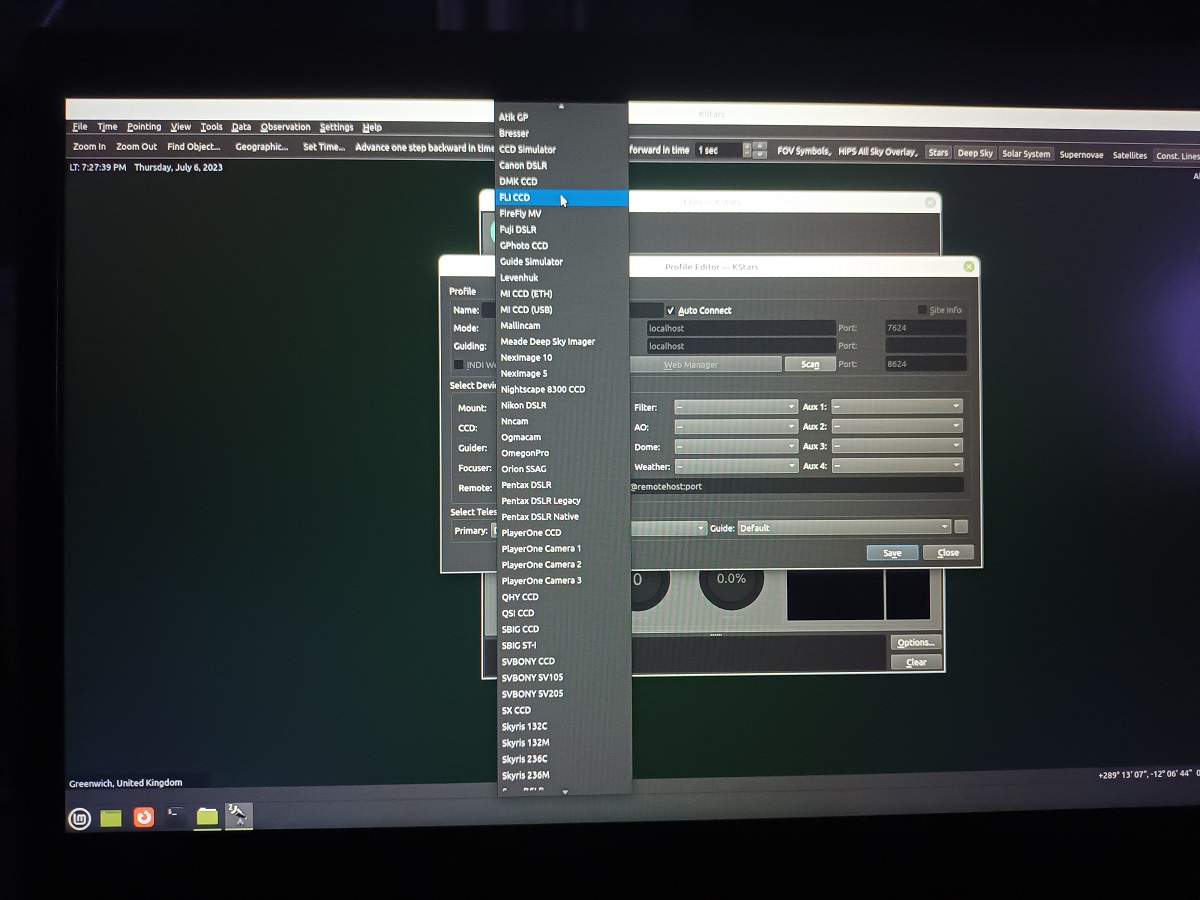Open the File menu
This screenshot has height=900, width=1200.
[x=80, y=127]
